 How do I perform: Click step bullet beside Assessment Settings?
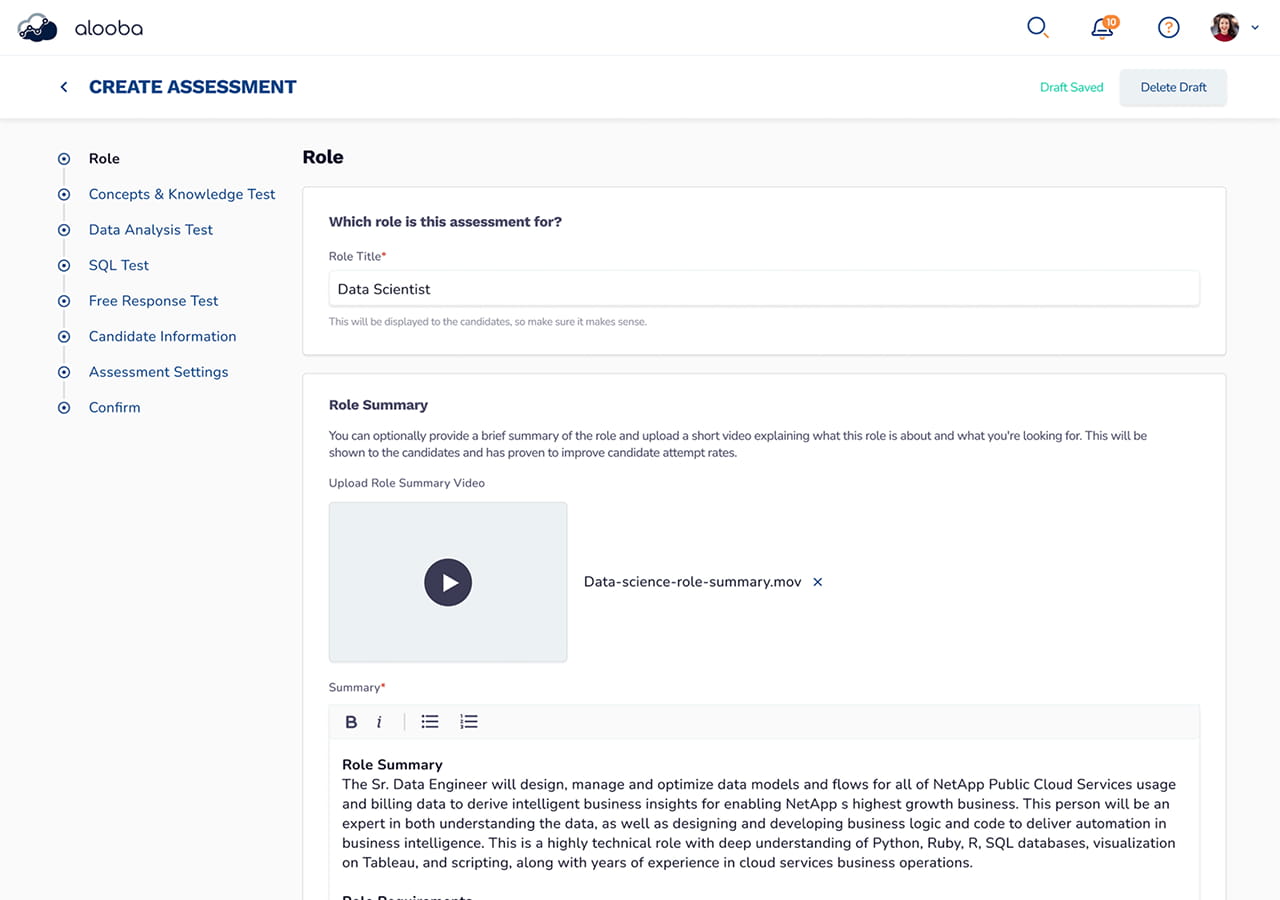coord(64,372)
